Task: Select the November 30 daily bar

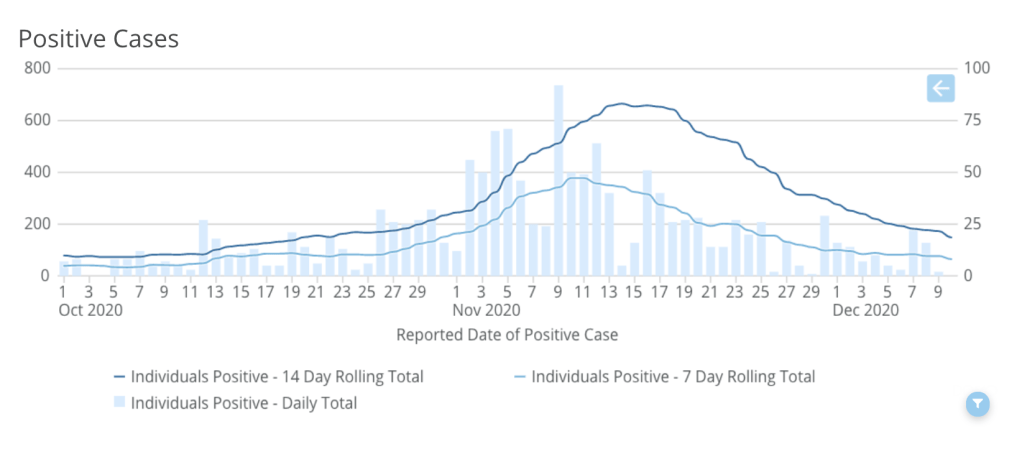Action: 824,246
